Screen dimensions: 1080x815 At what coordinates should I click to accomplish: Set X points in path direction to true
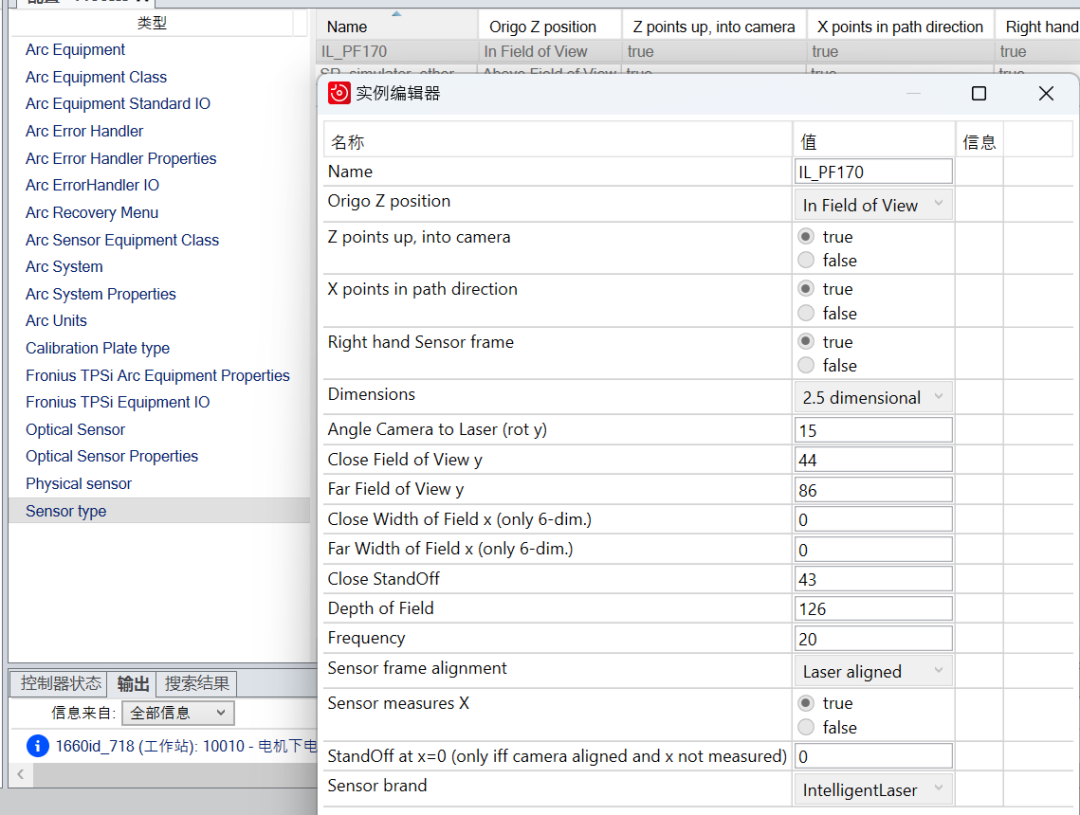(x=805, y=289)
